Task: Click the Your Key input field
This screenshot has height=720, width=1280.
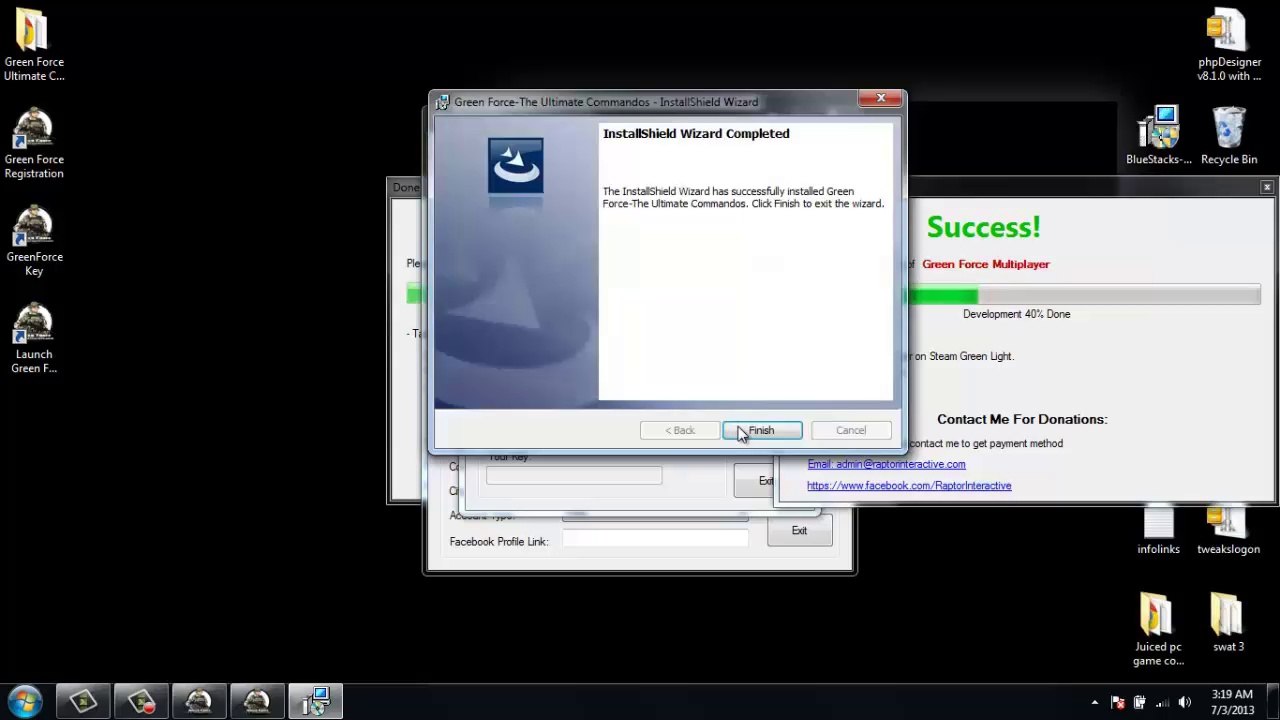Action: pos(574,476)
